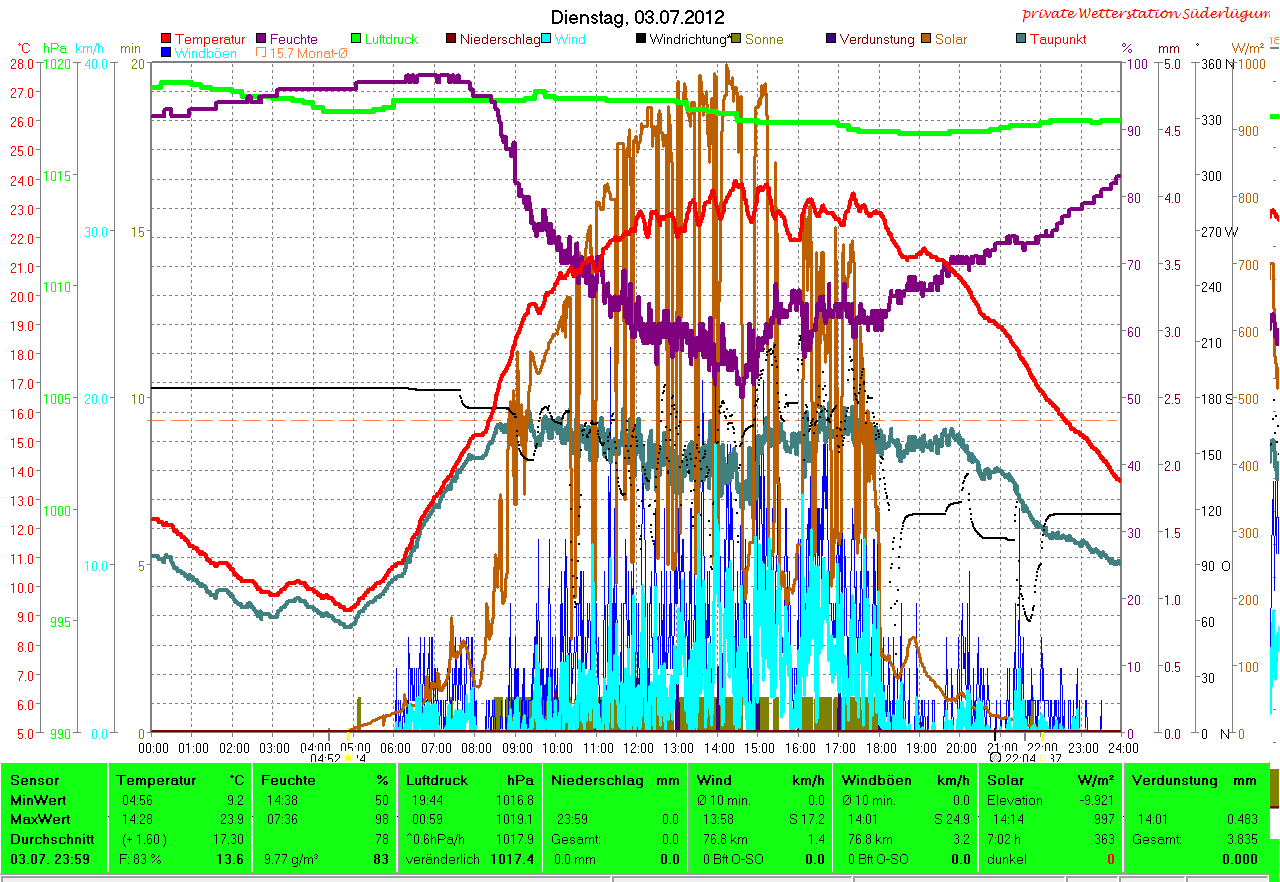This screenshot has height=882, width=1280.
Task: Toggle the 15.7 Monat-Ø legend box
Action: 262,53
